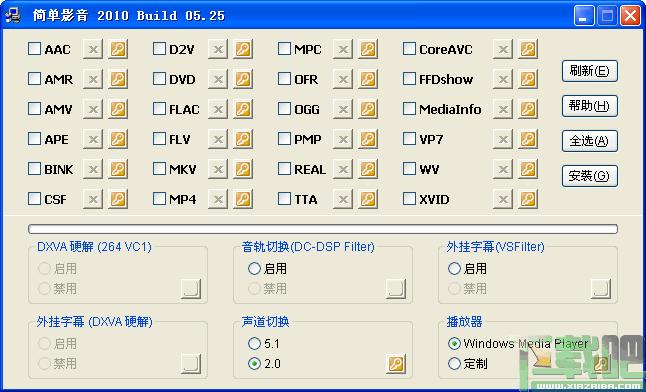The width and height of the screenshot is (646, 392).
Task: Minimize the 简单影音 window
Action: (x=584, y=16)
